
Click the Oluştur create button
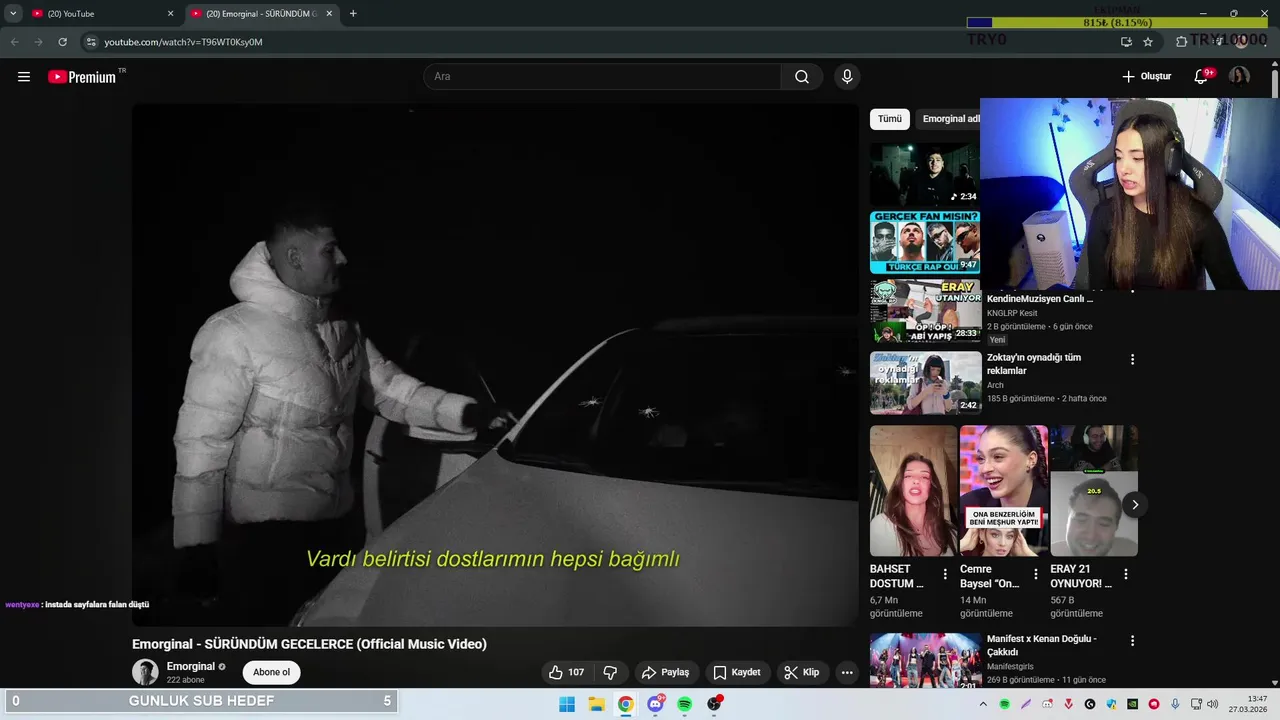tap(1146, 77)
